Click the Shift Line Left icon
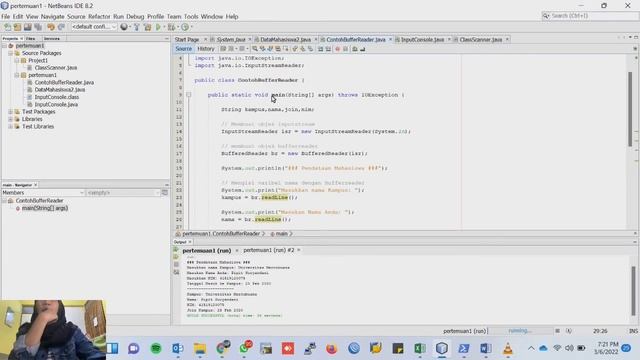 coord(320,49)
